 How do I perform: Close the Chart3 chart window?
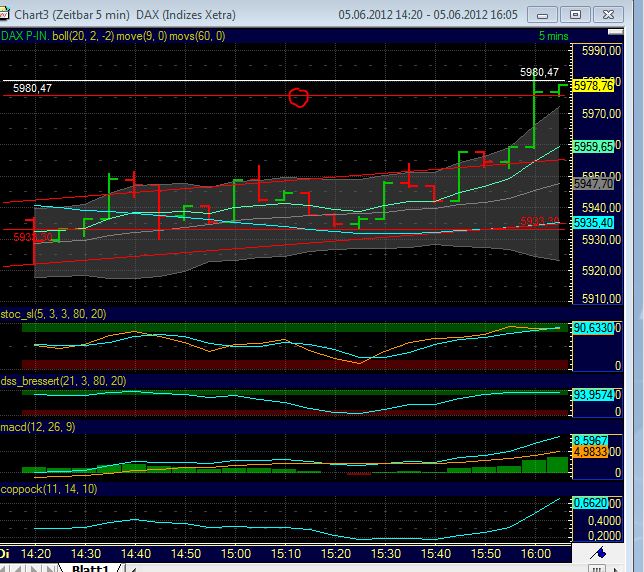(x=608, y=15)
